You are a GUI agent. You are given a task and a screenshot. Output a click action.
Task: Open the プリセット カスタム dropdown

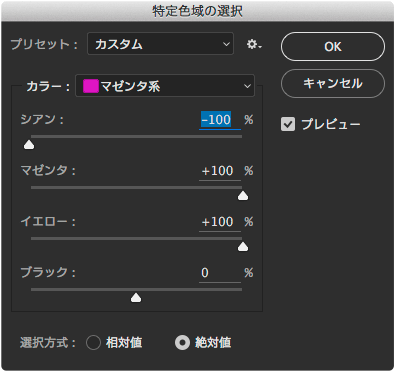[x=160, y=44]
